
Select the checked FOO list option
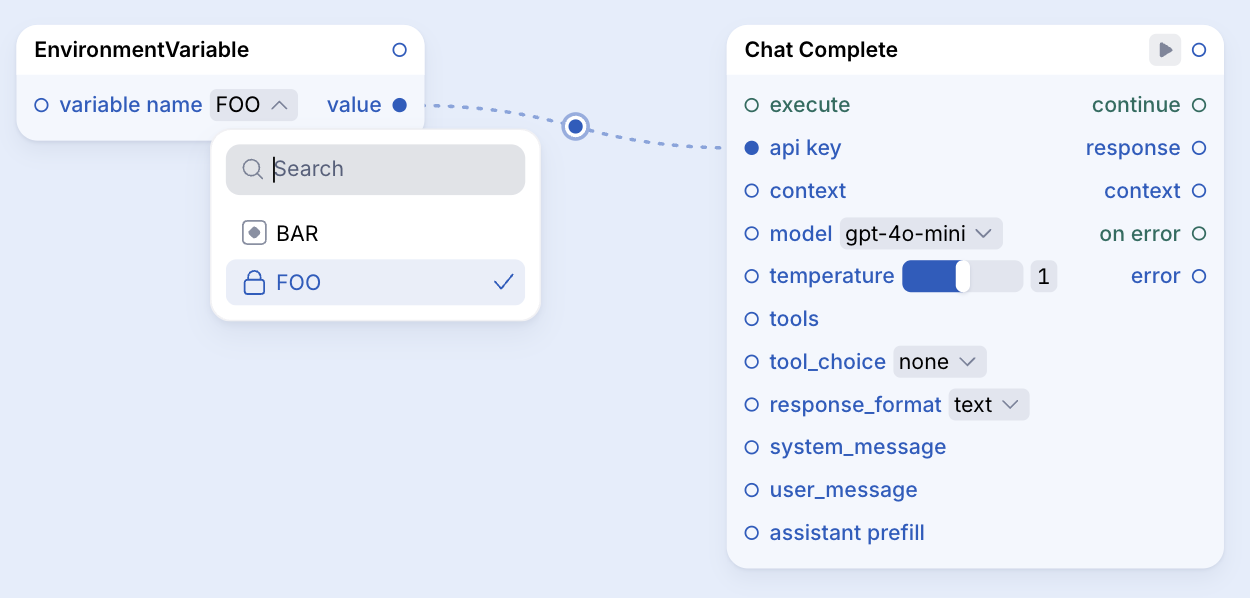pos(375,283)
